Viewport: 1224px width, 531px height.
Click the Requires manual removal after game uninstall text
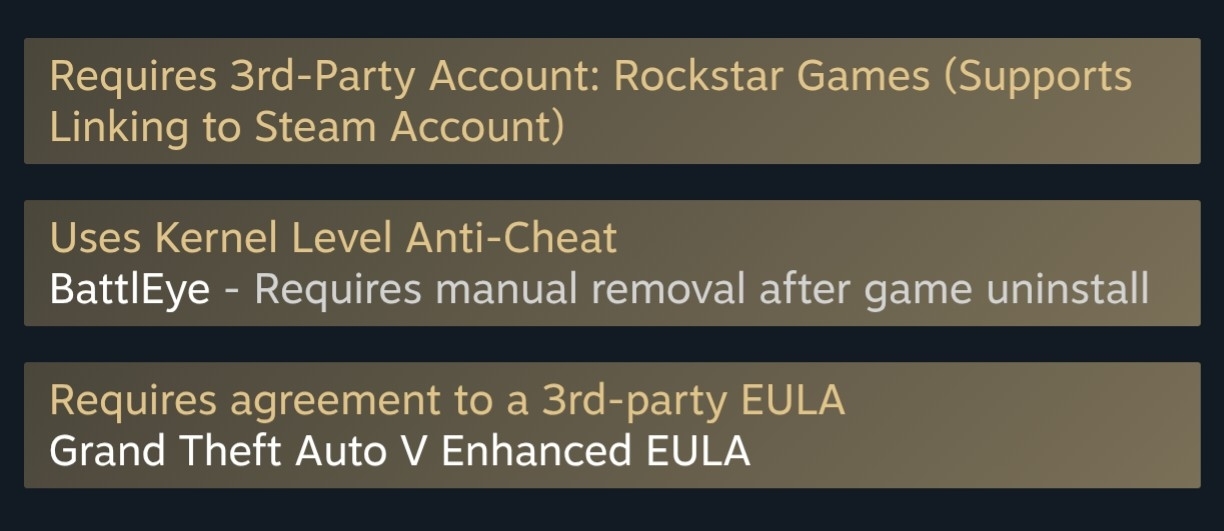701,290
